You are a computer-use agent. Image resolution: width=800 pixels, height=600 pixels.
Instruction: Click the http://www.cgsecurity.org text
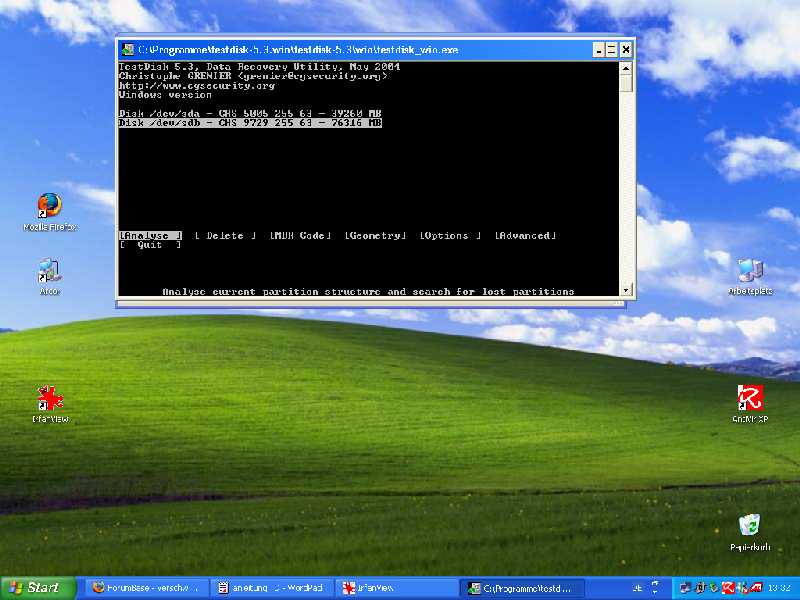coord(197,86)
